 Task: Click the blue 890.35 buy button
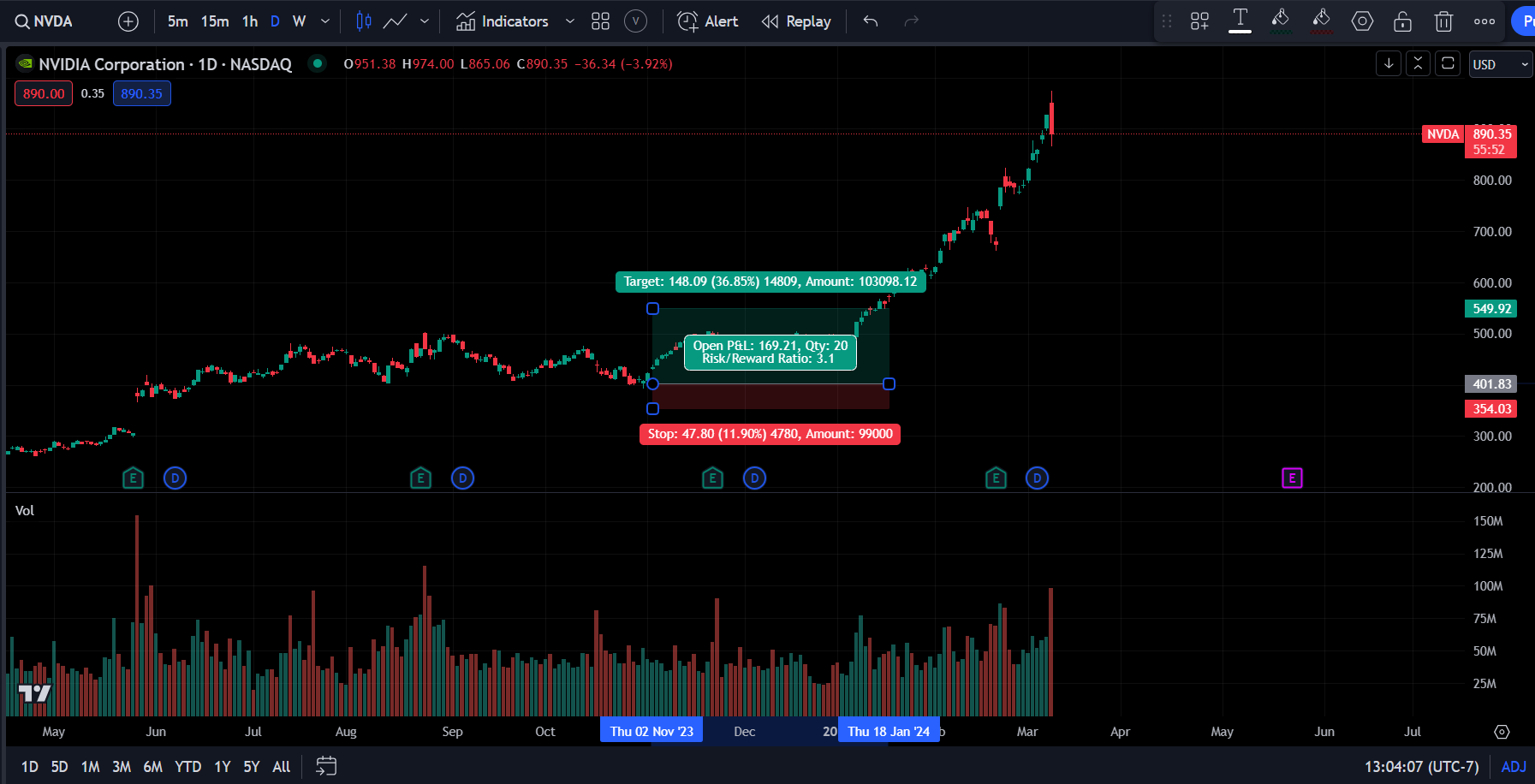[x=142, y=94]
